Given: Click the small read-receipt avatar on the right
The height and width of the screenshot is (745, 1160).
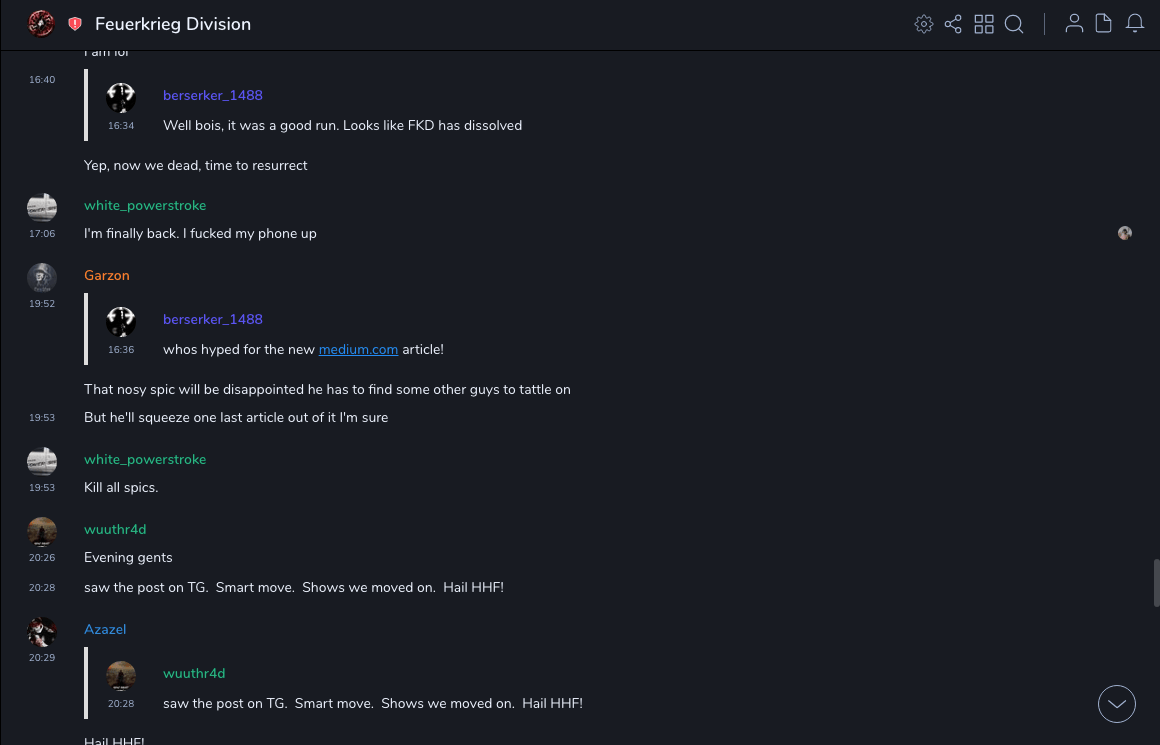Looking at the screenshot, I should (1125, 233).
